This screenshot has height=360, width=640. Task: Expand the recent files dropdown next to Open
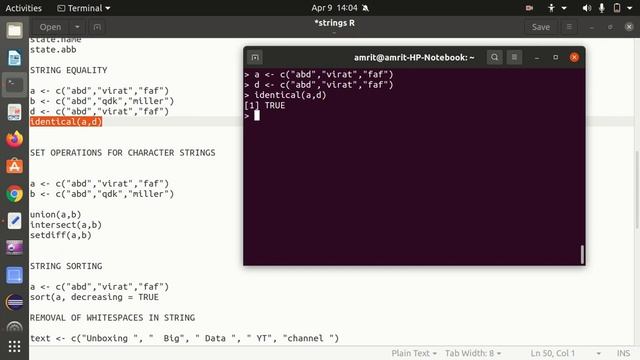click(x=77, y=27)
